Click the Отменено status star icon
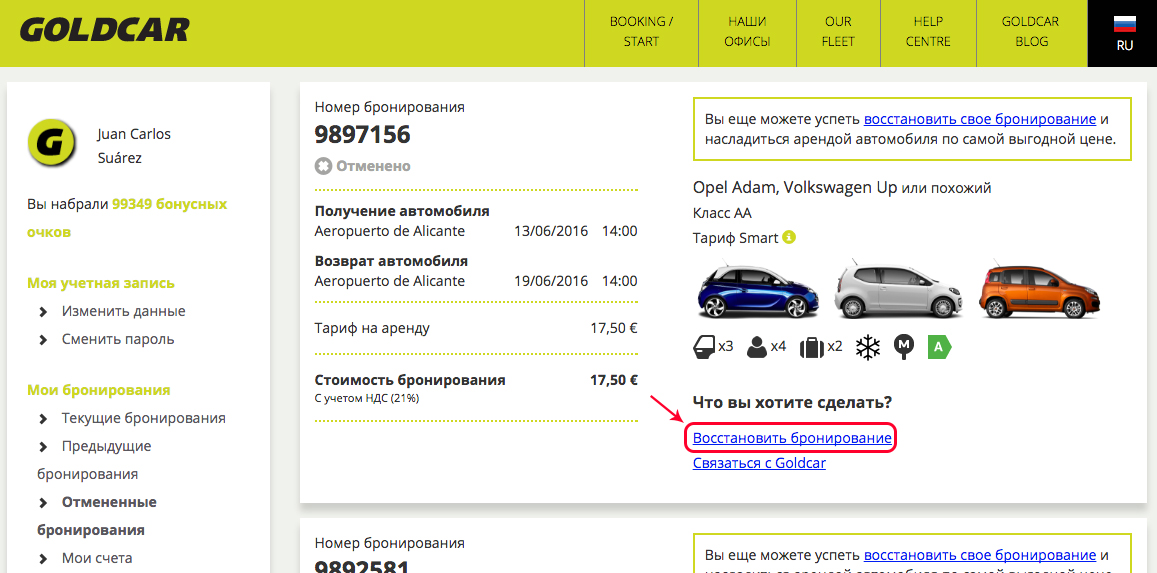Image resolution: width=1157 pixels, height=573 pixels. [x=323, y=166]
